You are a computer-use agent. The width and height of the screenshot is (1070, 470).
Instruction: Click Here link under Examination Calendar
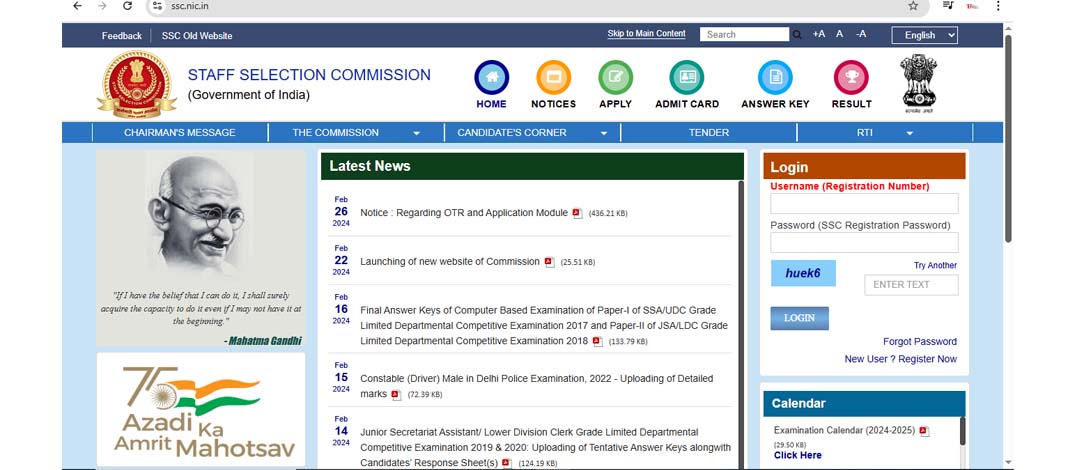point(798,455)
